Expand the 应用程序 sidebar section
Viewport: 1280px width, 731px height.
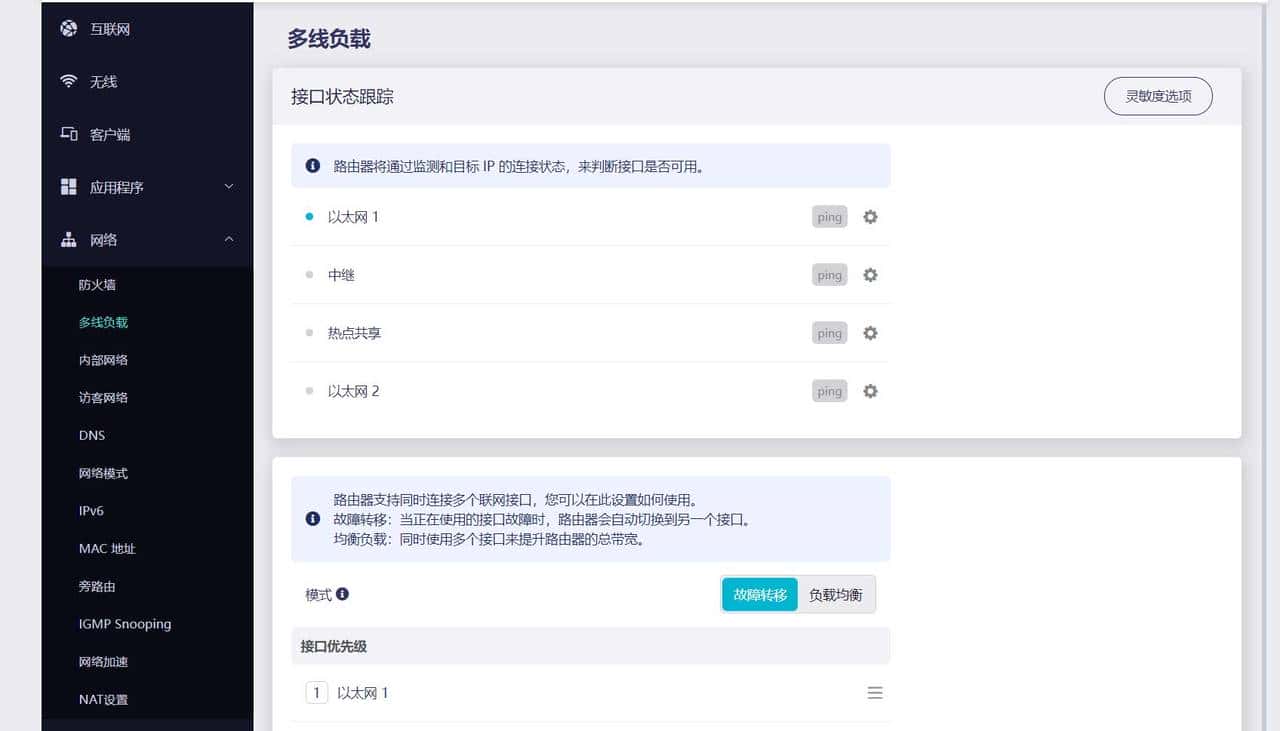(229, 186)
